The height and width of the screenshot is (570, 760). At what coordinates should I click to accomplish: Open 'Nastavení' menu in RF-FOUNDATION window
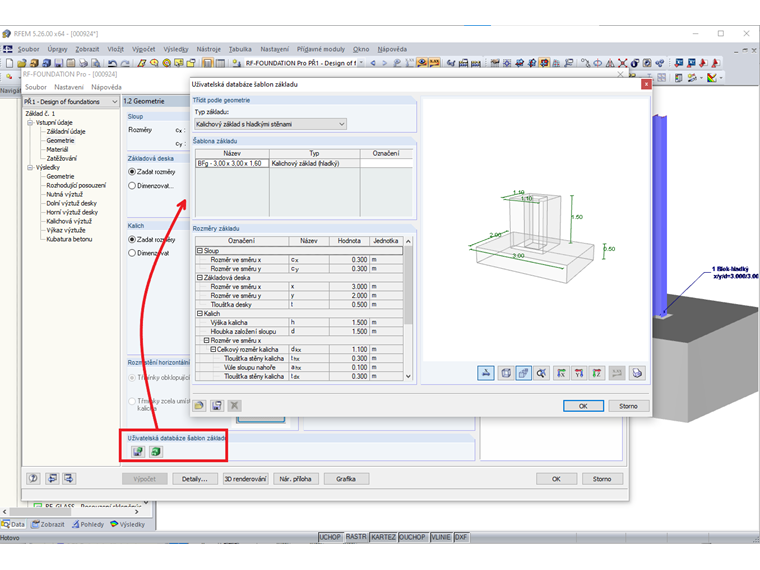[x=69, y=87]
